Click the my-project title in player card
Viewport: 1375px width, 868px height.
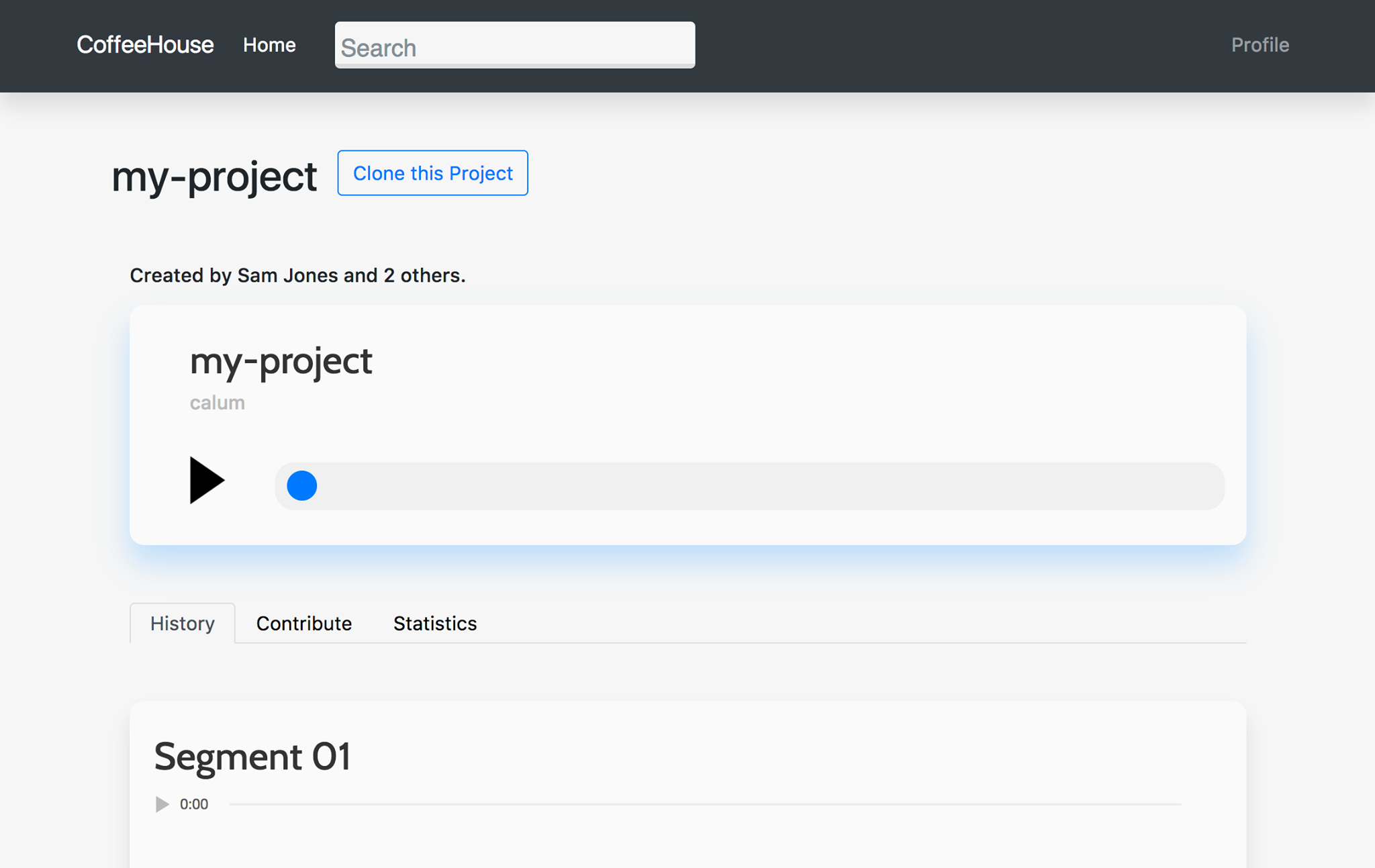(x=281, y=361)
